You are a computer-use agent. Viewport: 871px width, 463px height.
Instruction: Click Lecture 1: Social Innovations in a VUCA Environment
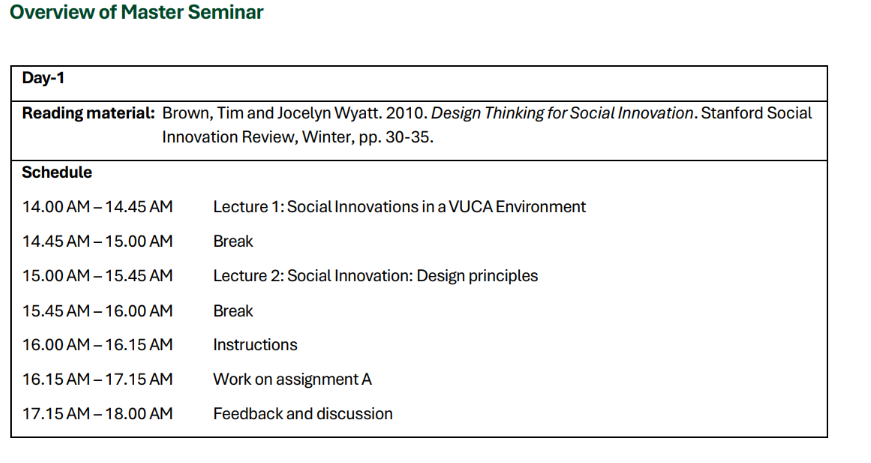[399, 207]
